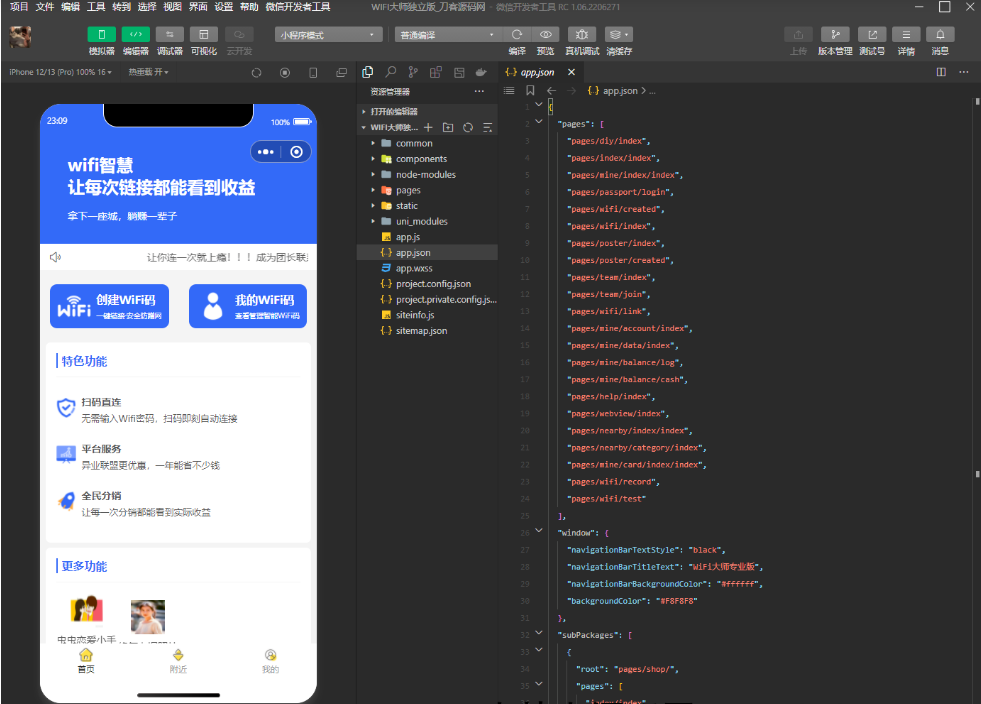Viewport: 981px width, 704px height.
Task: Collapse all folders in the explorer
Action: [x=488, y=127]
